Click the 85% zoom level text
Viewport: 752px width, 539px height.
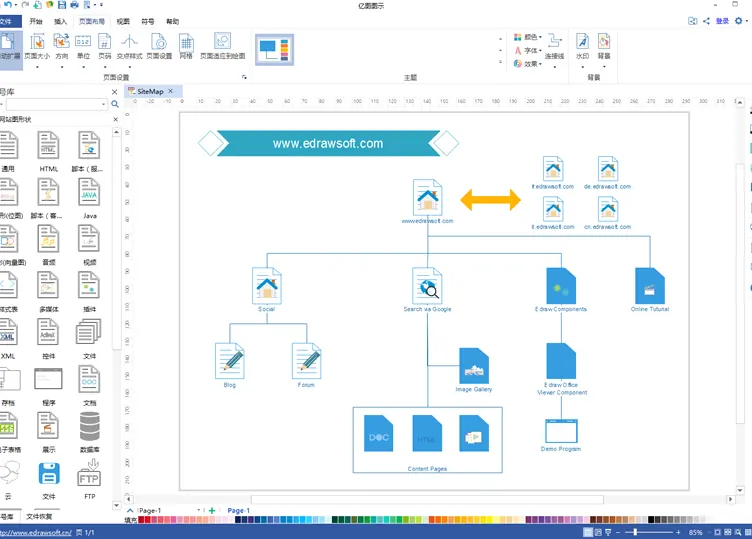click(x=696, y=532)
